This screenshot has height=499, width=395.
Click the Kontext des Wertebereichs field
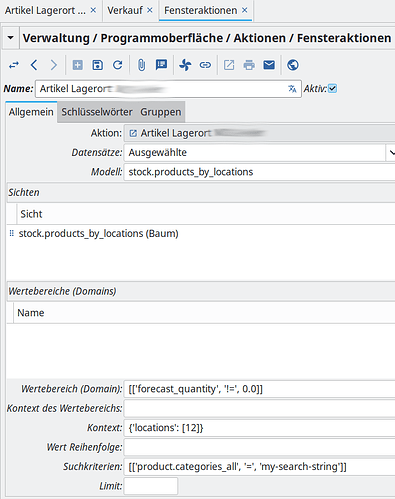pos(259,408)
